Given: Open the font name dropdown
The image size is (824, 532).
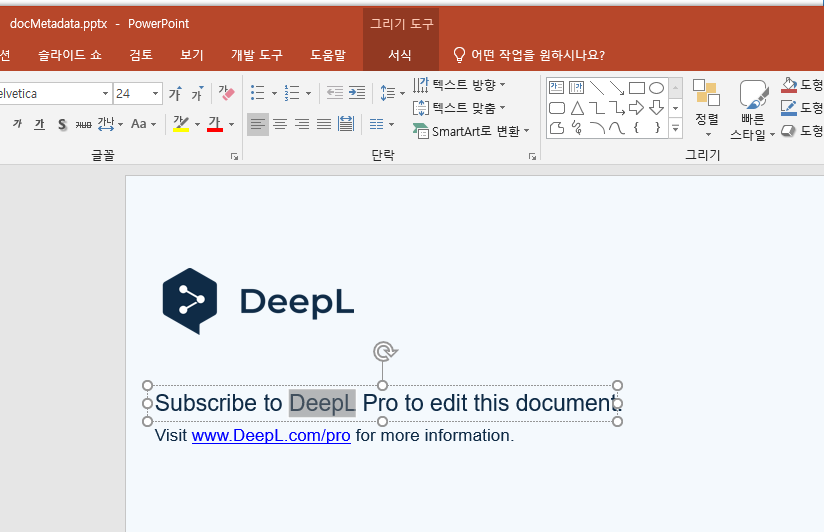Looking at the screenshot, I should [105, 94].
